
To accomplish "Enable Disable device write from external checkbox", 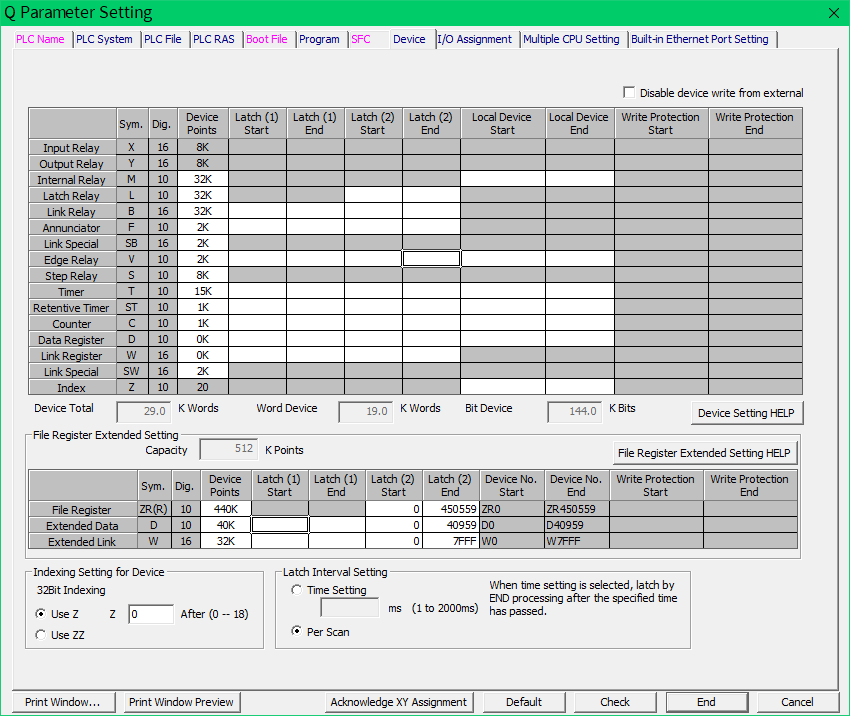I will [629, 92].
